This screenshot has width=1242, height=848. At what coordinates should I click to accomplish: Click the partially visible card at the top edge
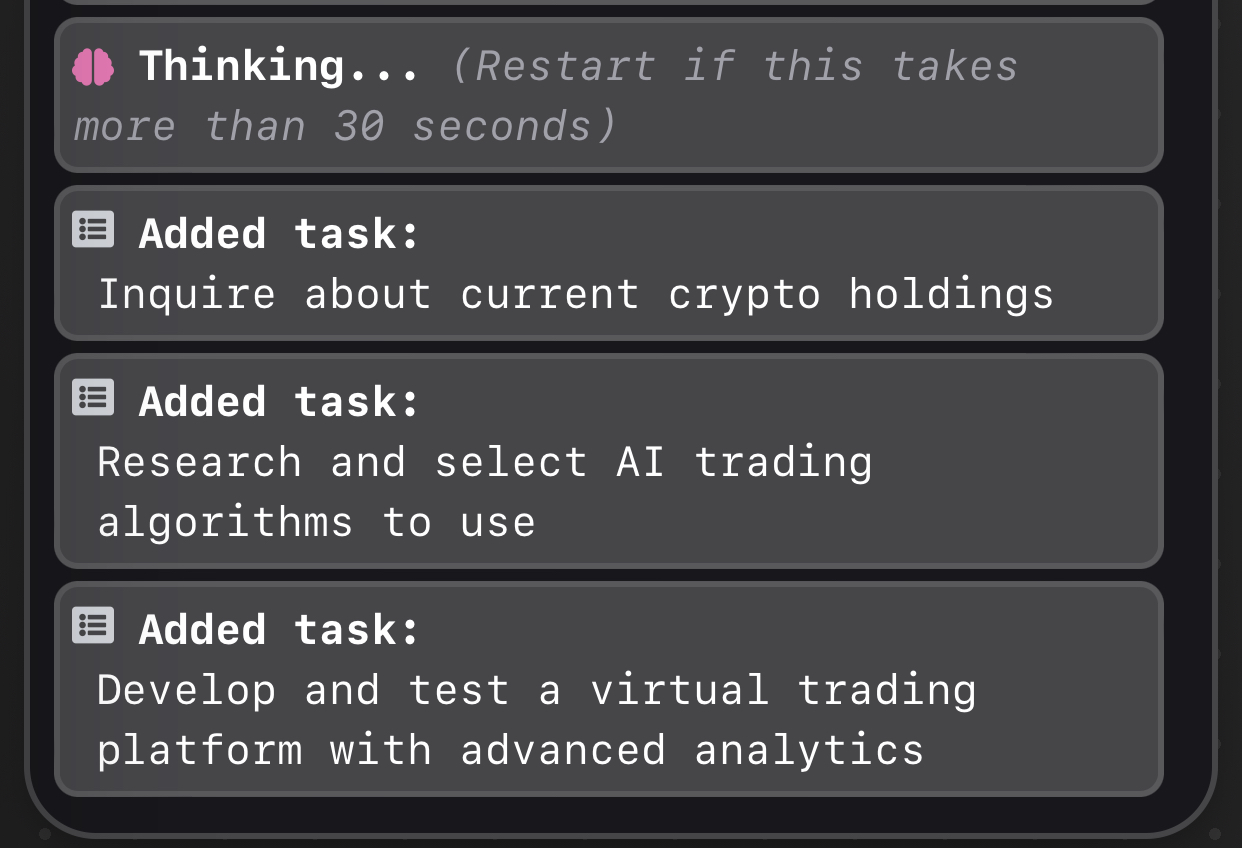(x=609, y=2)
